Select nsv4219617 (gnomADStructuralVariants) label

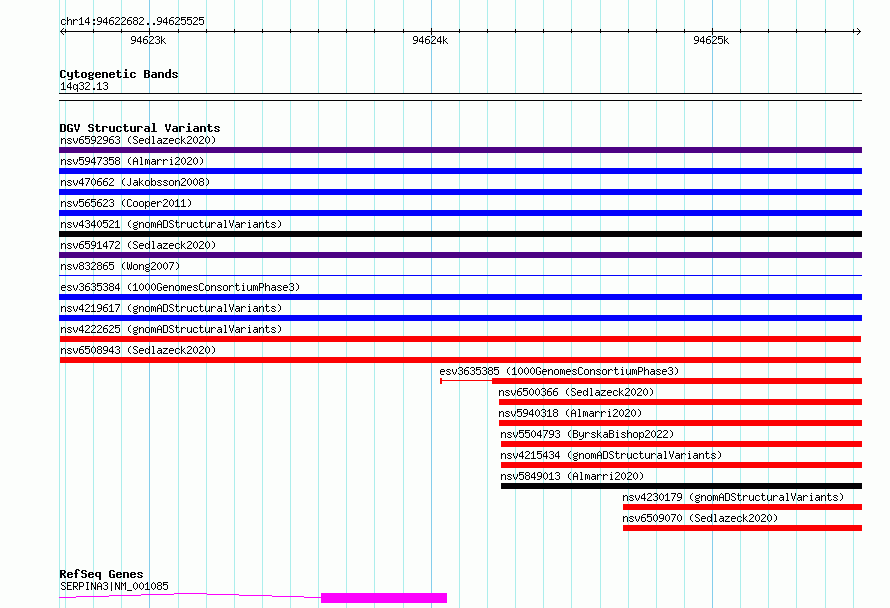(x=171, y=308)
